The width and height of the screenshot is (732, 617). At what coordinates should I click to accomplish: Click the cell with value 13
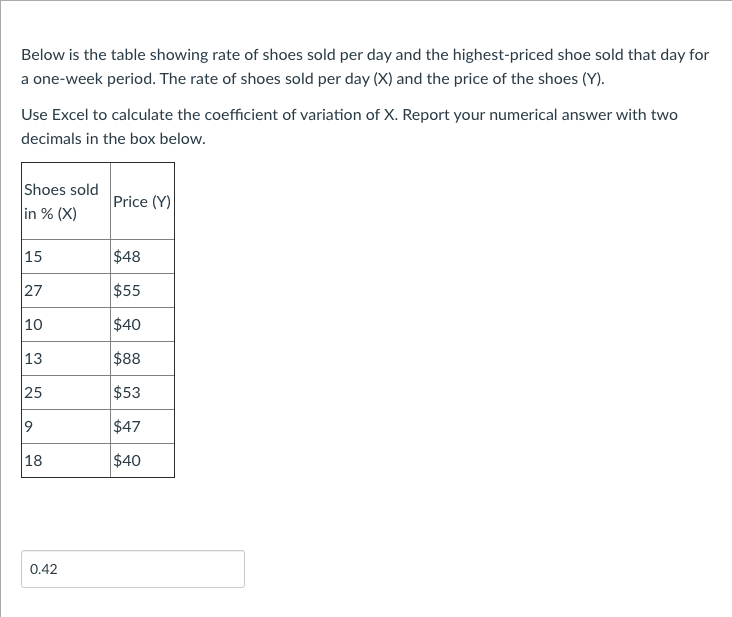point(66,358)
